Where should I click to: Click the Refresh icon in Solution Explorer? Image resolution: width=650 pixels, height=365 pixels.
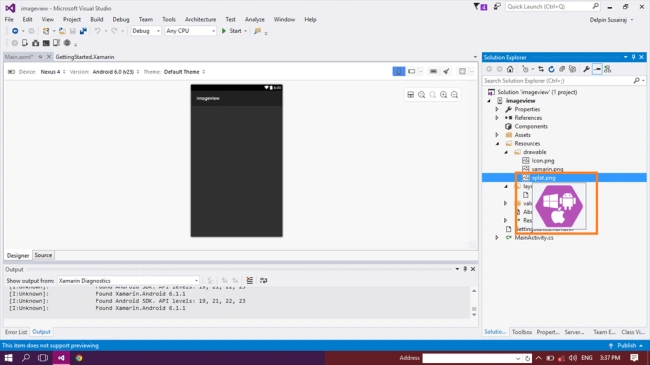click(551, 69)
